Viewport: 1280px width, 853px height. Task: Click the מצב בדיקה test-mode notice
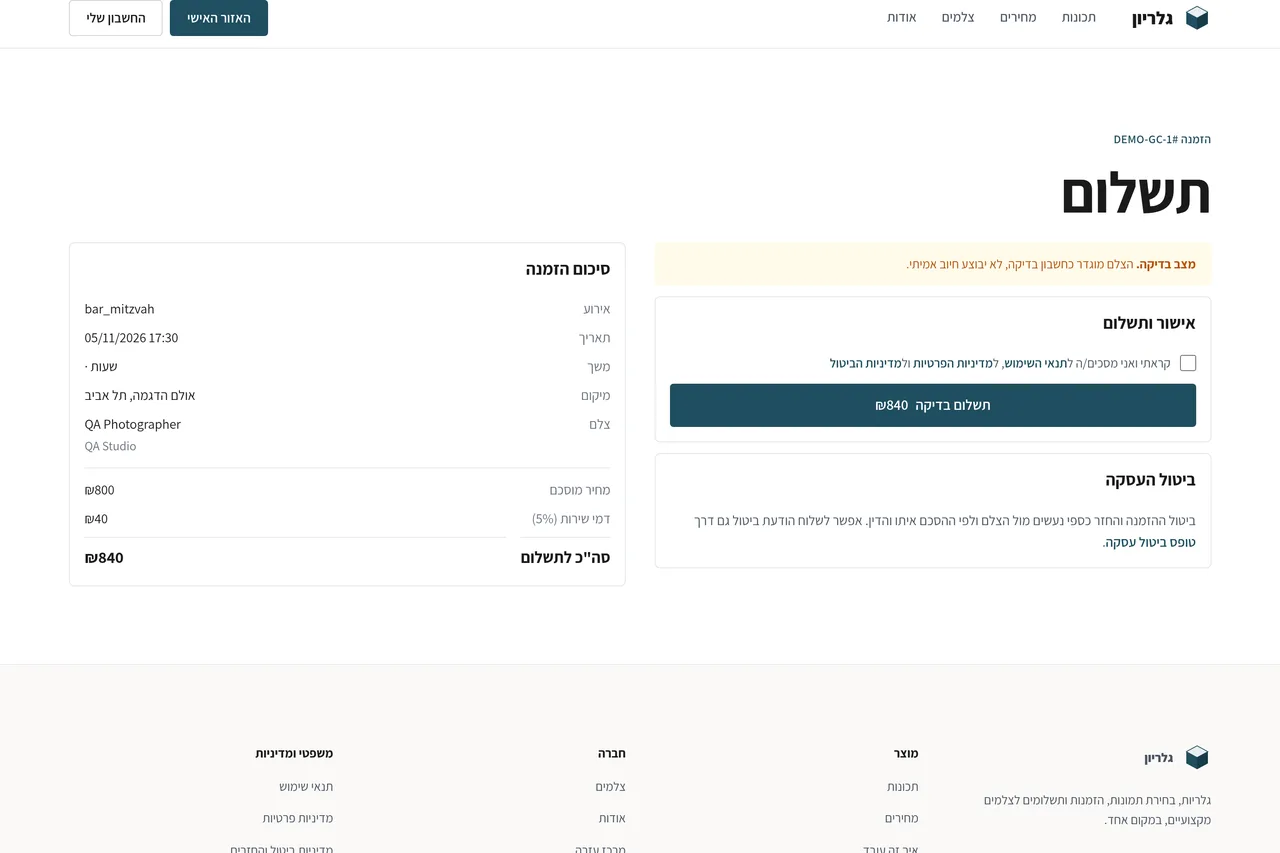click(933, 264)
